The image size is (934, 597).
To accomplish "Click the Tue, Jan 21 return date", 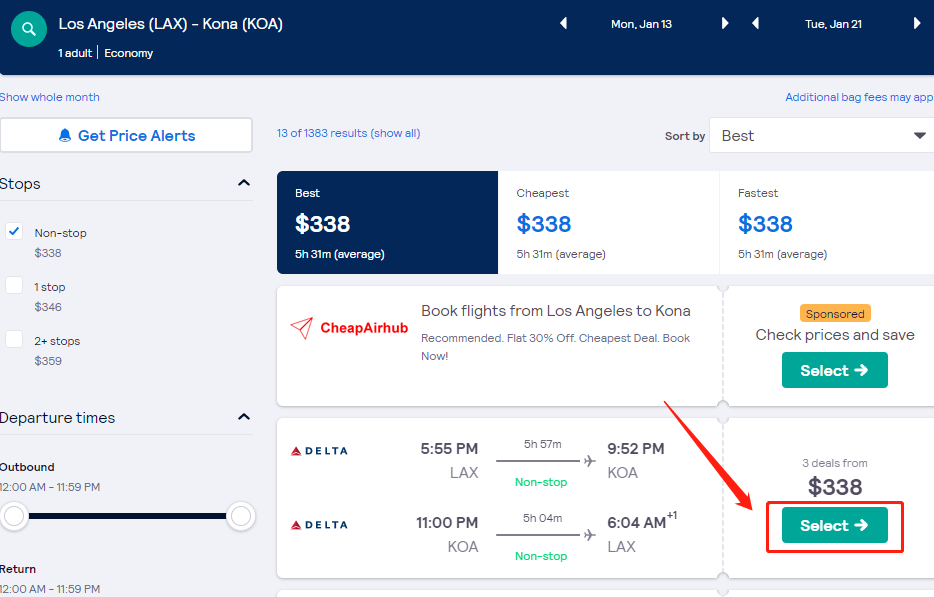I will click(x=833, y=24).
